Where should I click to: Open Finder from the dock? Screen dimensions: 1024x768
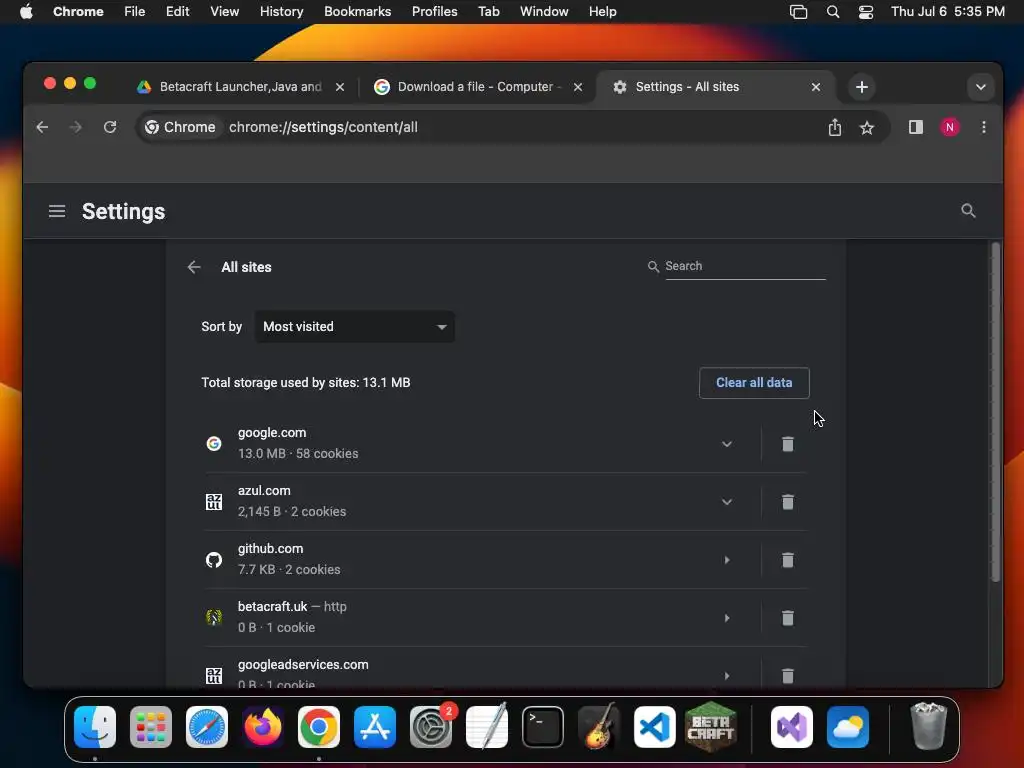95,726
